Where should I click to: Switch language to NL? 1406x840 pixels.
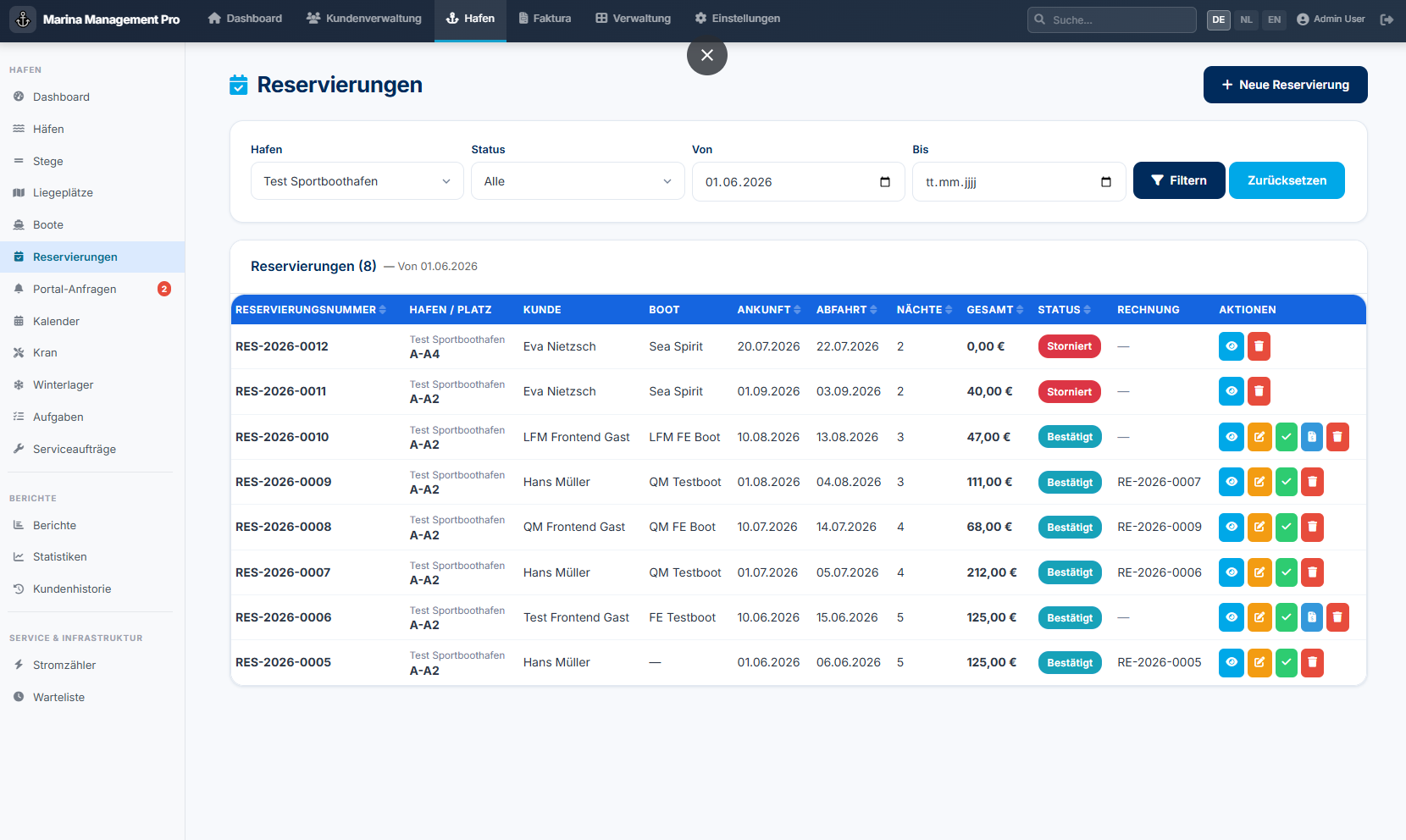tap(1246, 19)
